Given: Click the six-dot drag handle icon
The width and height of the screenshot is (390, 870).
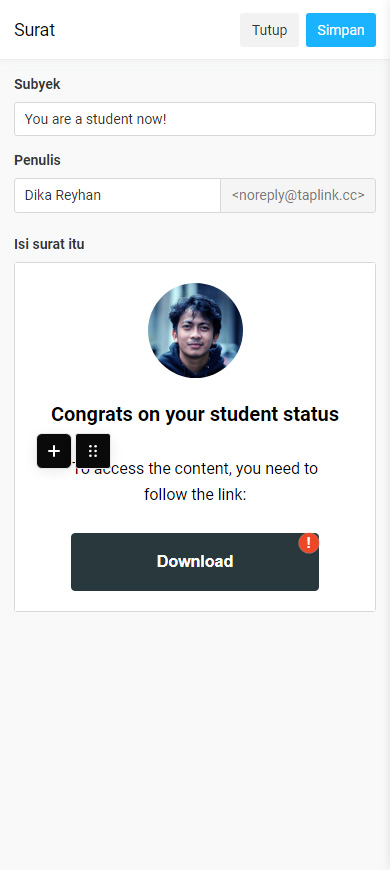Looking at the screenshot, I should click(93, 451).
